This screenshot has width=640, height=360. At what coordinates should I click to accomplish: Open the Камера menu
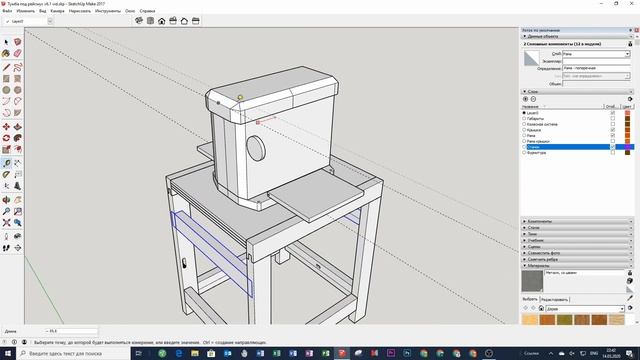click(x=57, y=11)
